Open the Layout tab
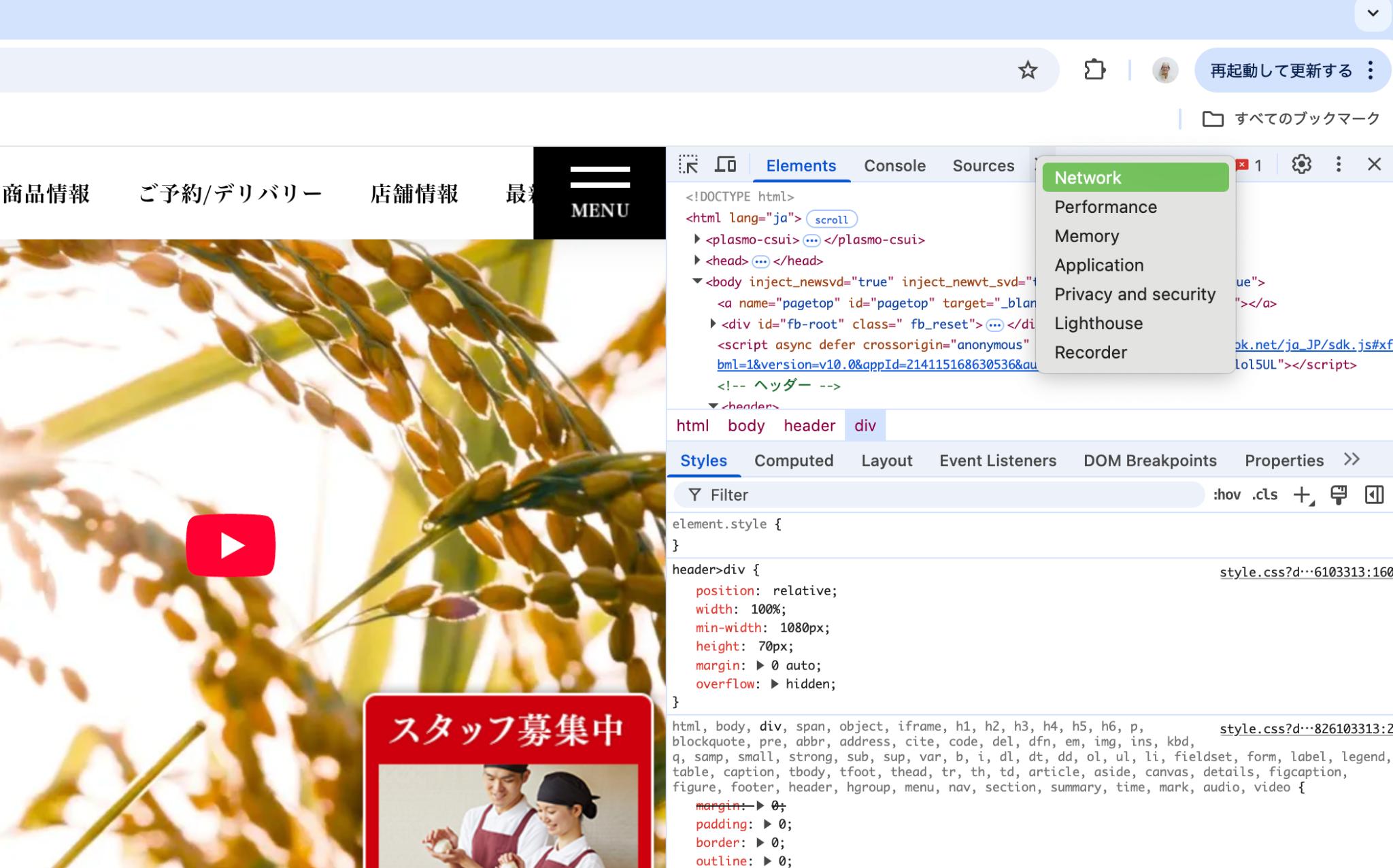This screenshot has width=1393, height=868. pos(886,461)
